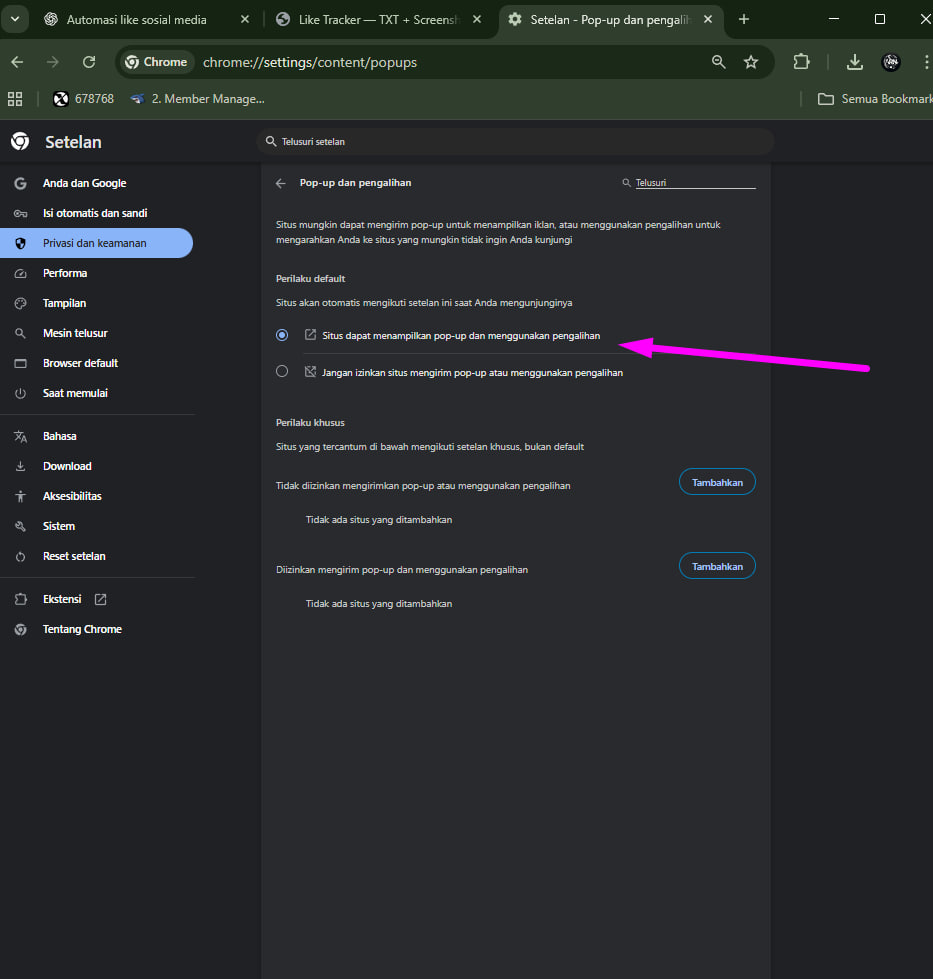Open Ekstensi from the settings sidebar

click(x=62, y=599)
